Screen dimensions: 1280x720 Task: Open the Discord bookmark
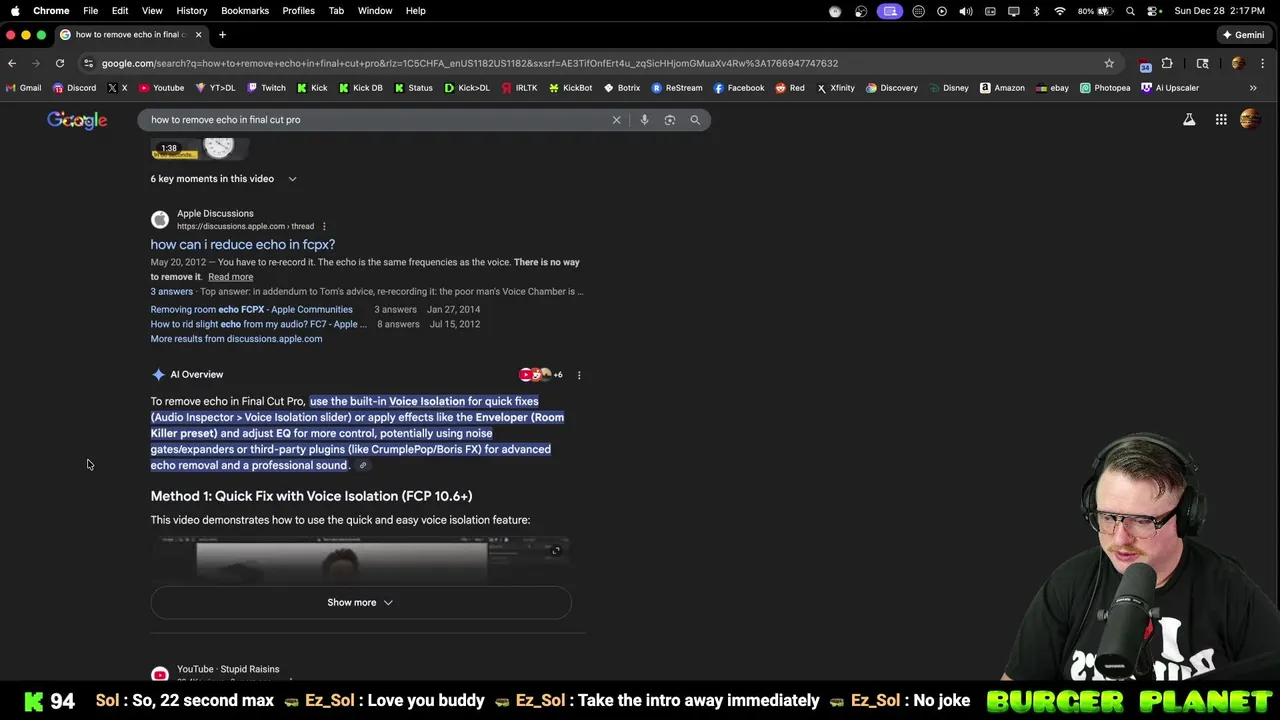pyautogui.click(x=74, y=88)
